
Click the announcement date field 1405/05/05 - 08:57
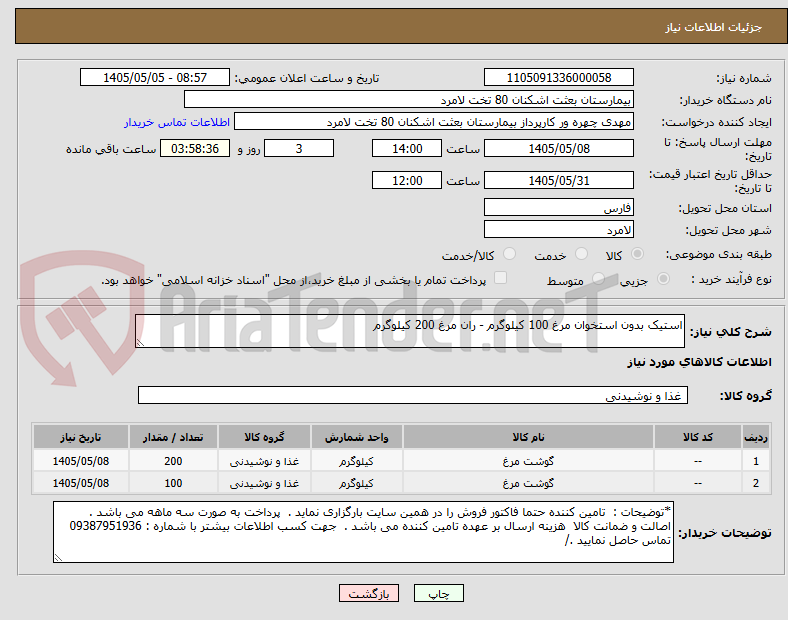pos(155,78)
